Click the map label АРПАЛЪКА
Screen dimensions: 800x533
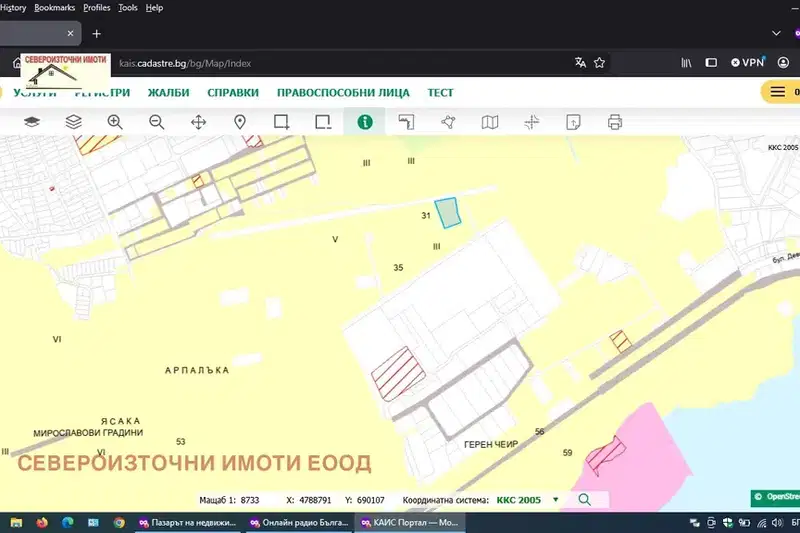pyautogui.click(x=197, y=370)
